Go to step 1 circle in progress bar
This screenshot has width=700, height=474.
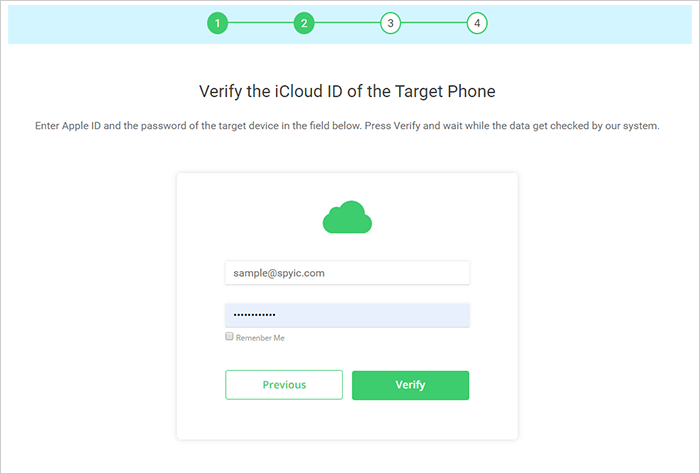coord(217,23)
